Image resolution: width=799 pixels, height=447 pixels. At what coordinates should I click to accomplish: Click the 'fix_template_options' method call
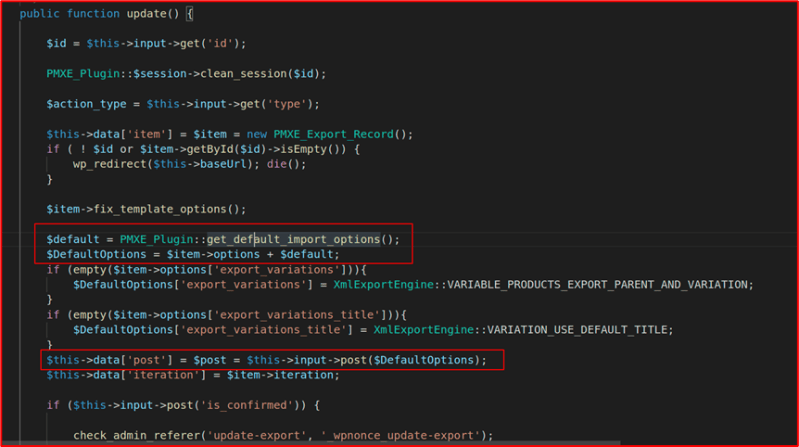[160, 209]
